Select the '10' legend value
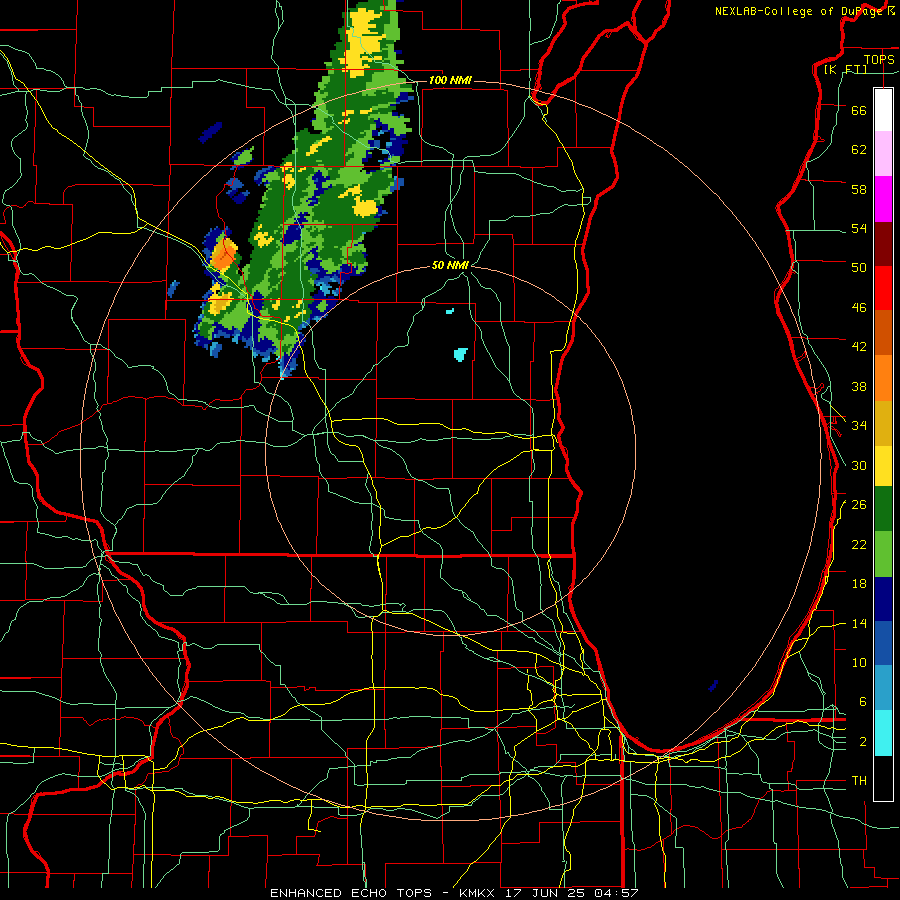This screenshot has height=900, width=900. (859, 663)
